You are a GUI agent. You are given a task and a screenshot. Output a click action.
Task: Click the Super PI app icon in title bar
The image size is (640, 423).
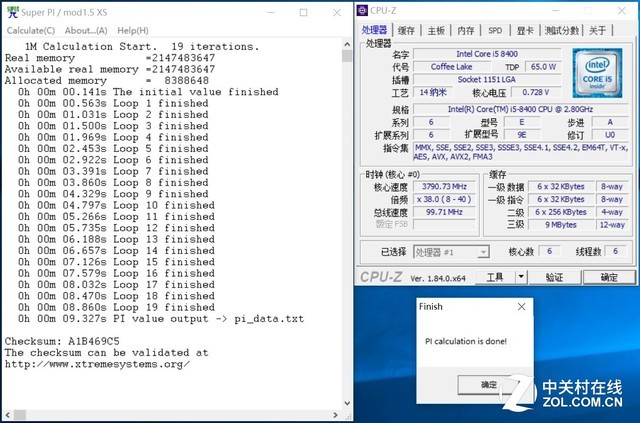13,12
